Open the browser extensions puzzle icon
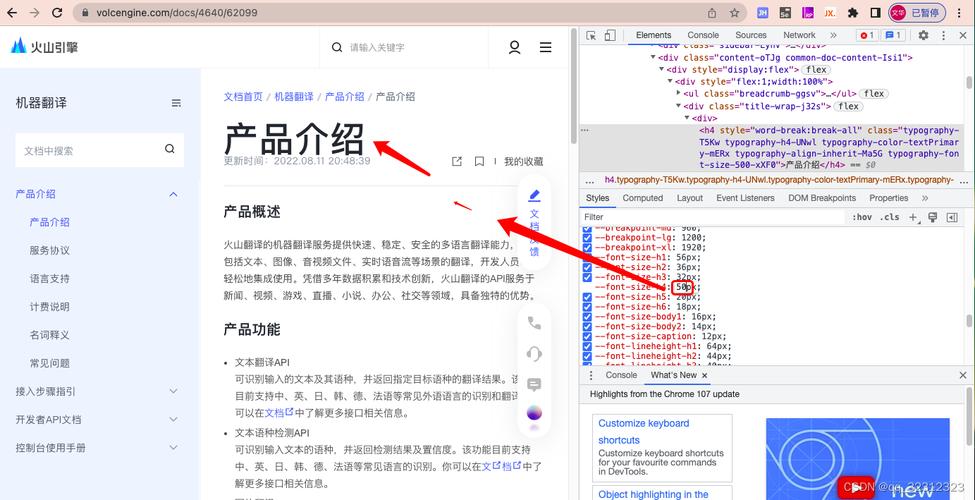The height and width of the screenshot is (500, 975). (853, 12)
